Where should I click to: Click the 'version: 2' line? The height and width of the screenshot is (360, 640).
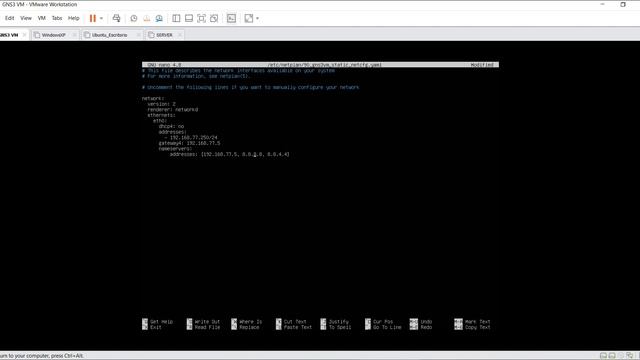pyautogui.click(x=162, y=104)
